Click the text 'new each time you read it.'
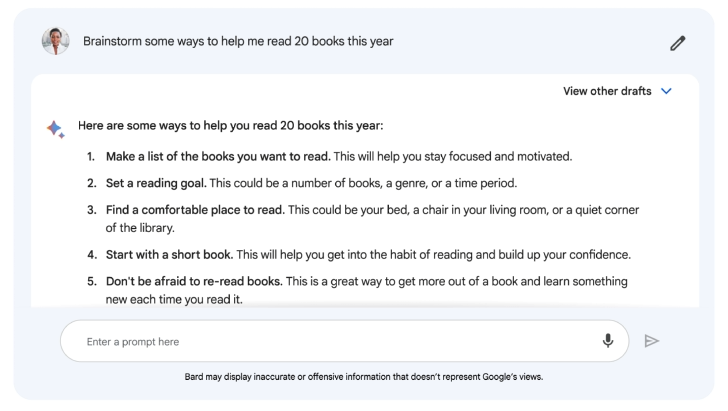Image resolution: width=728 pixels, height=411 pixels. (x=174, y=300)
